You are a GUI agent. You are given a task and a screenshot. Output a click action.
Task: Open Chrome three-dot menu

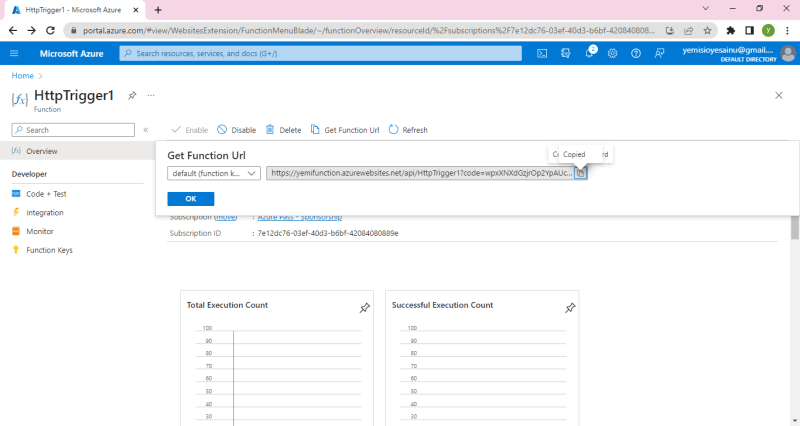click(x=787, y=31)
